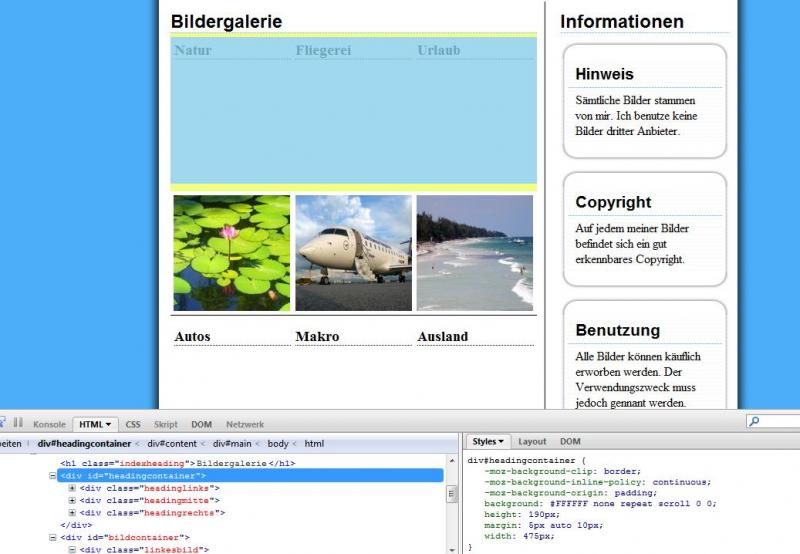
Task: Click the Firebug inspect element icon
Action: click(3, 423)
